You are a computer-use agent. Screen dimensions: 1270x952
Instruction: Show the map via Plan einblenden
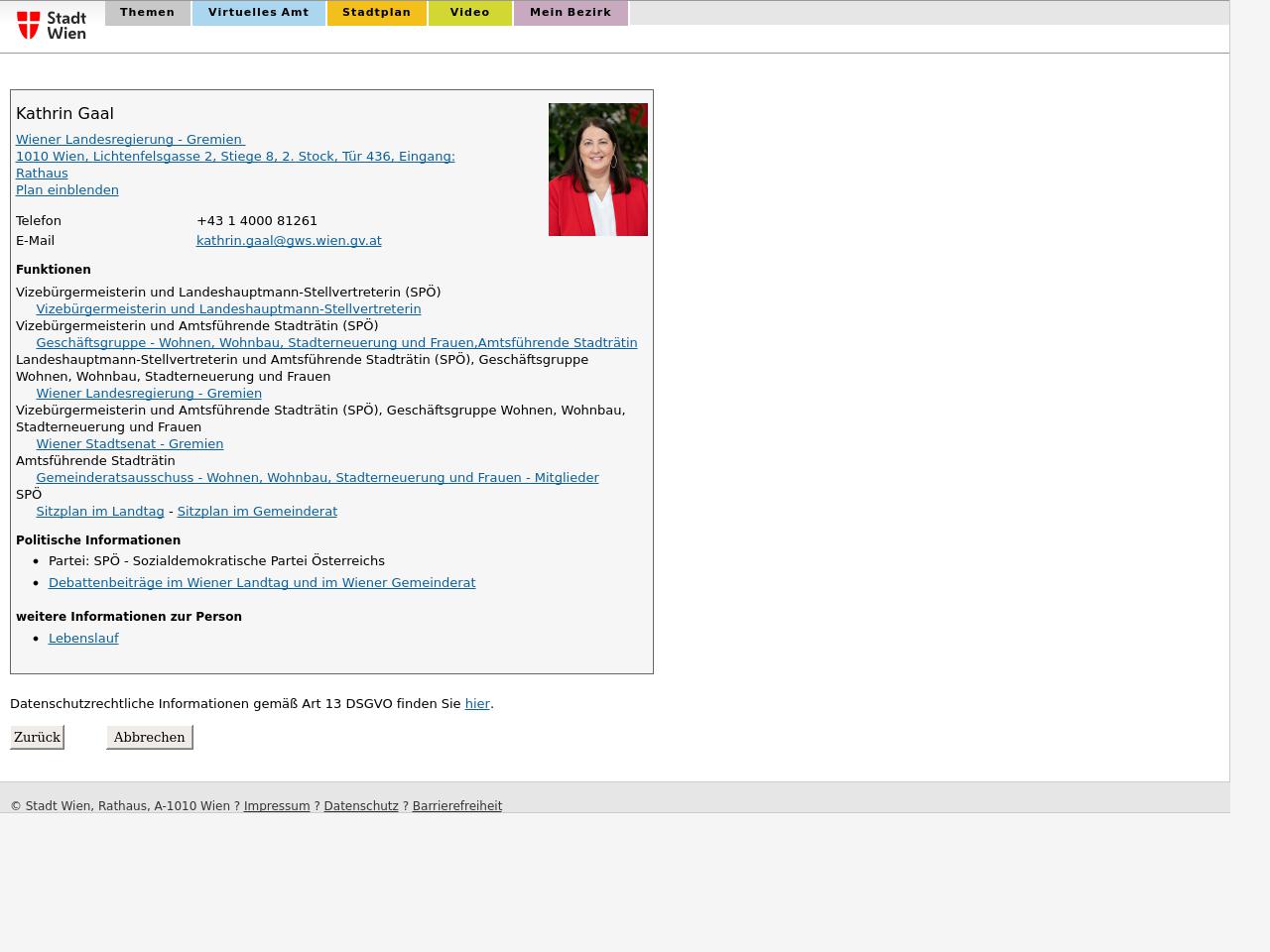coord(67,190)
